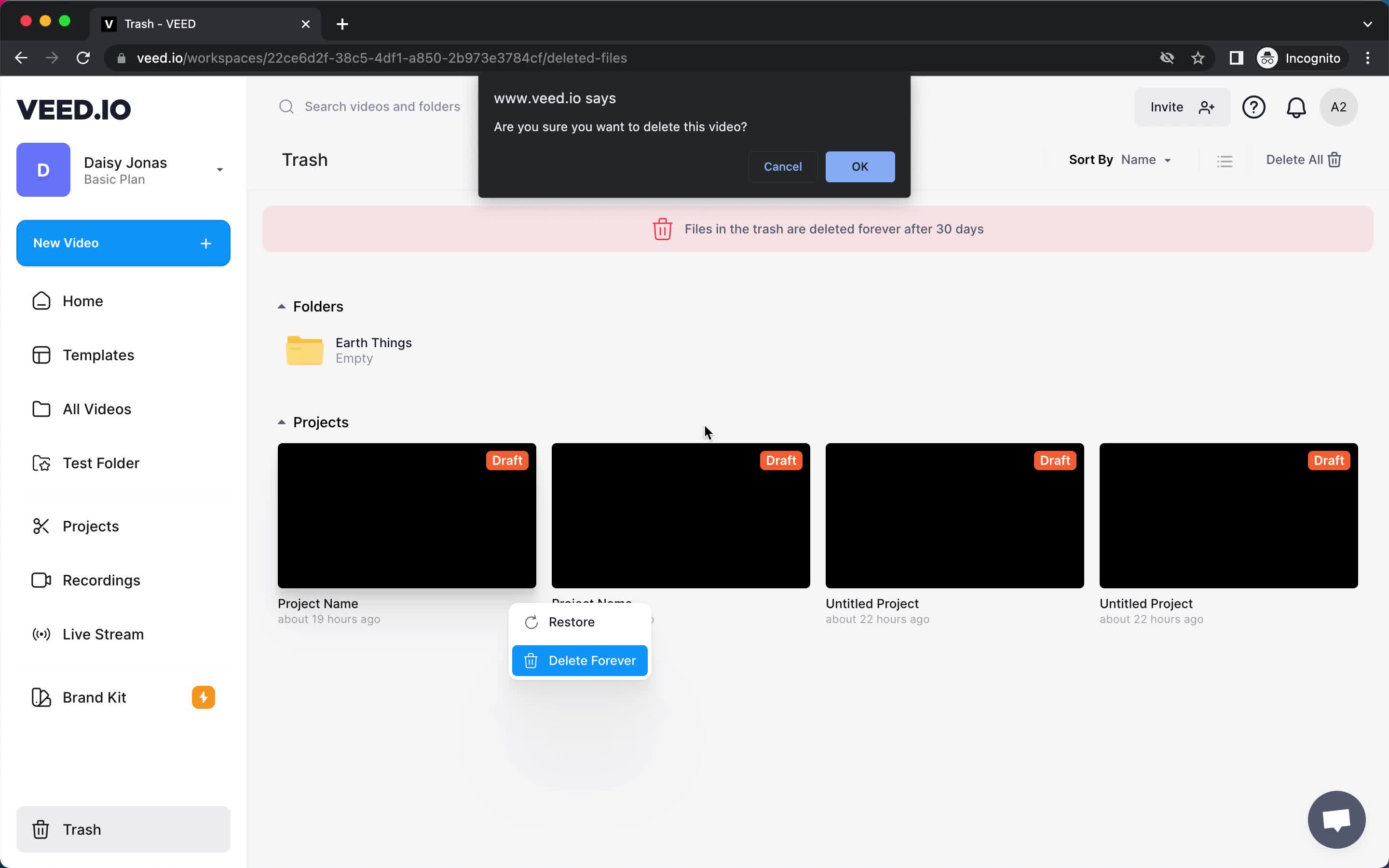
Task: Click the trash bin icon in sidebar
Action: (x=40, y=830)
